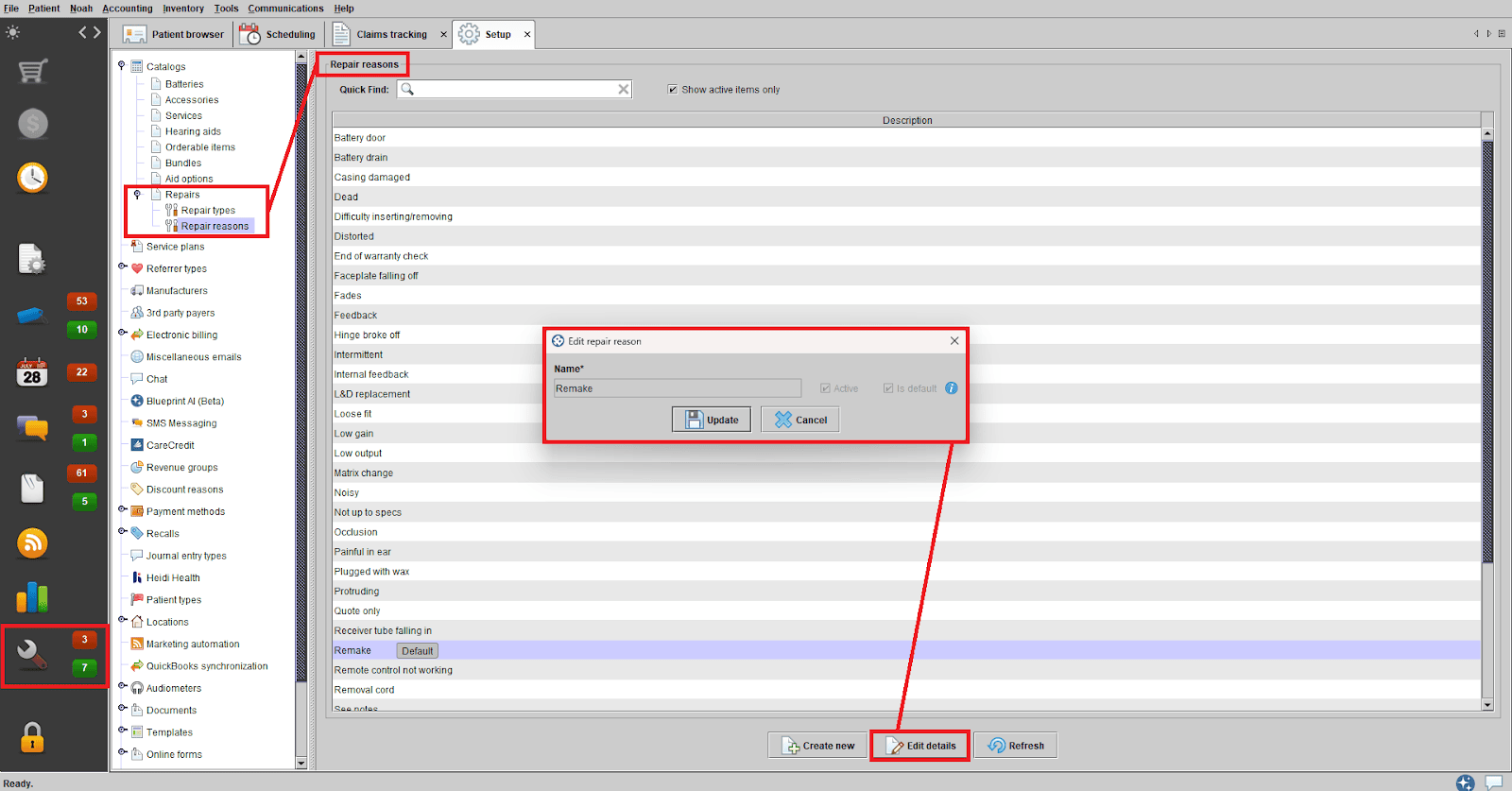The image size is (1512, 791).
Task: Switch to the Claims tracking tab
Action: click(x=390, y=35)
